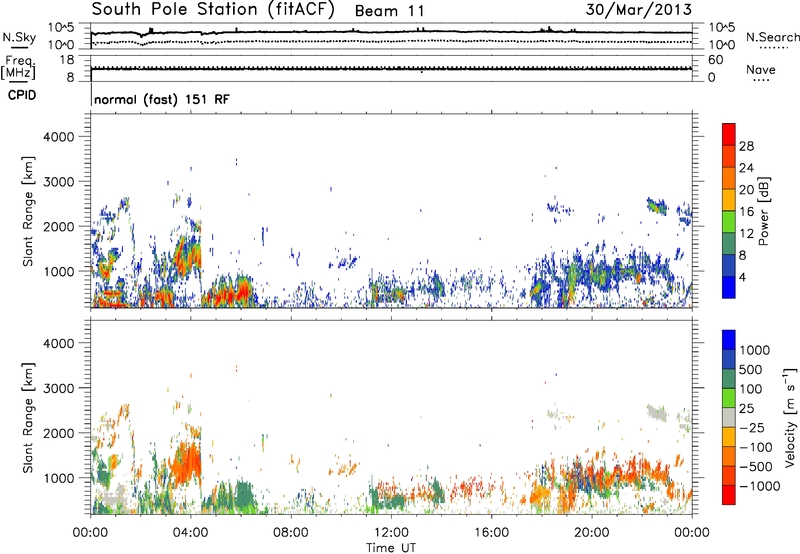800x554 pixels.
Task: Click the 4000 tick on power panel axis
Action: coord(58,137)
